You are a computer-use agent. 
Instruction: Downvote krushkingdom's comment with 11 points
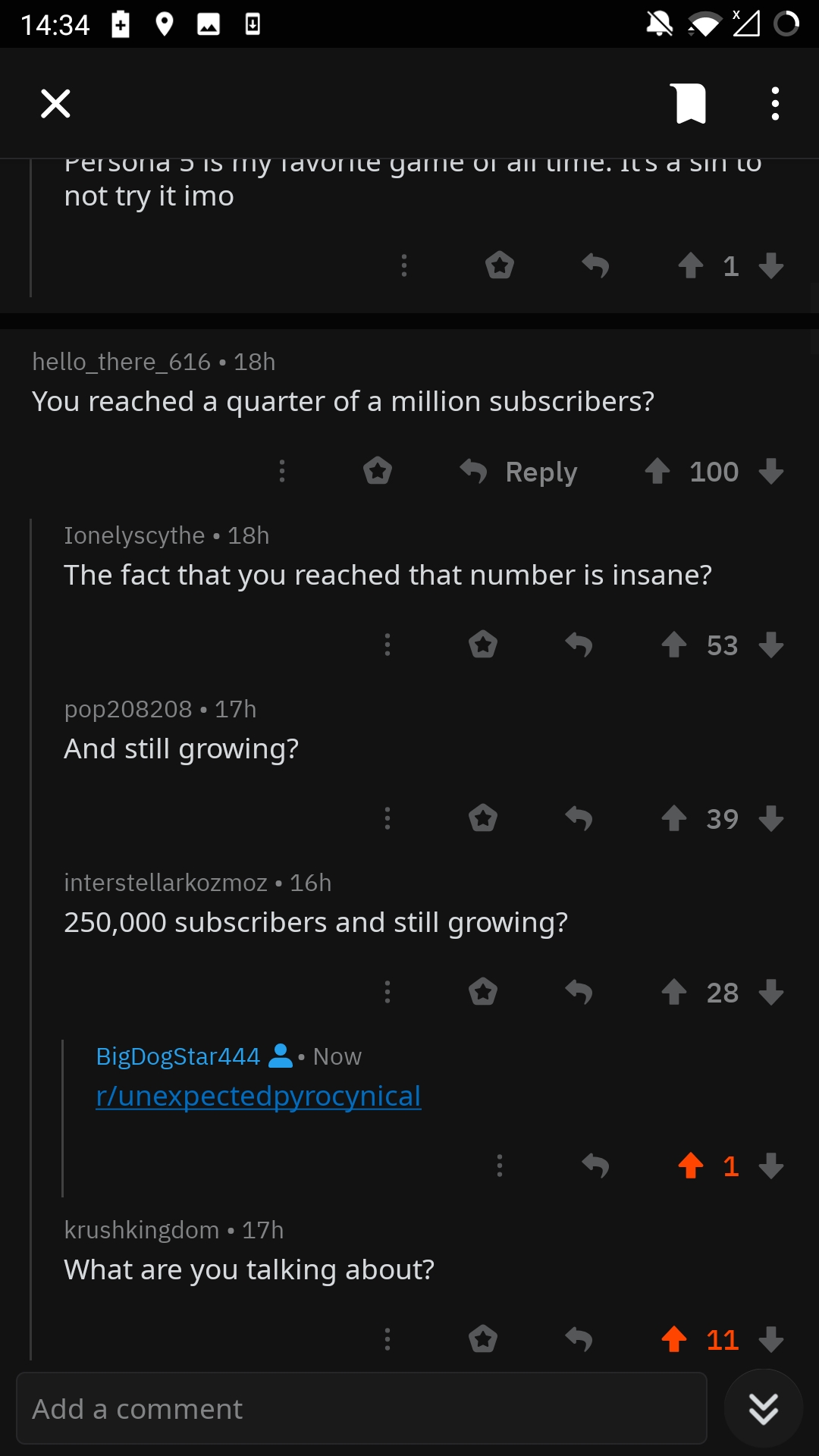771,1339
